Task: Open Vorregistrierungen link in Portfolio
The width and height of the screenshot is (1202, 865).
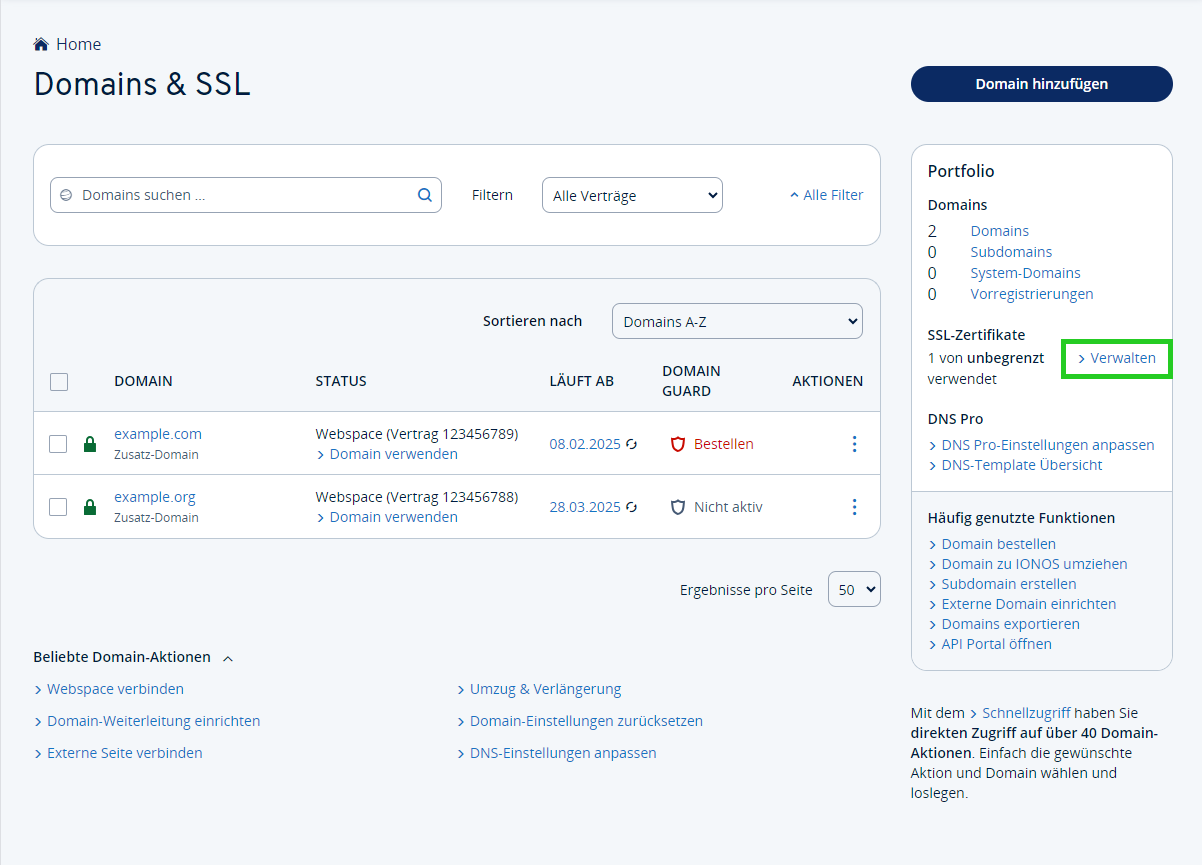Action: pyautogui.click(x=1032, y=294)
